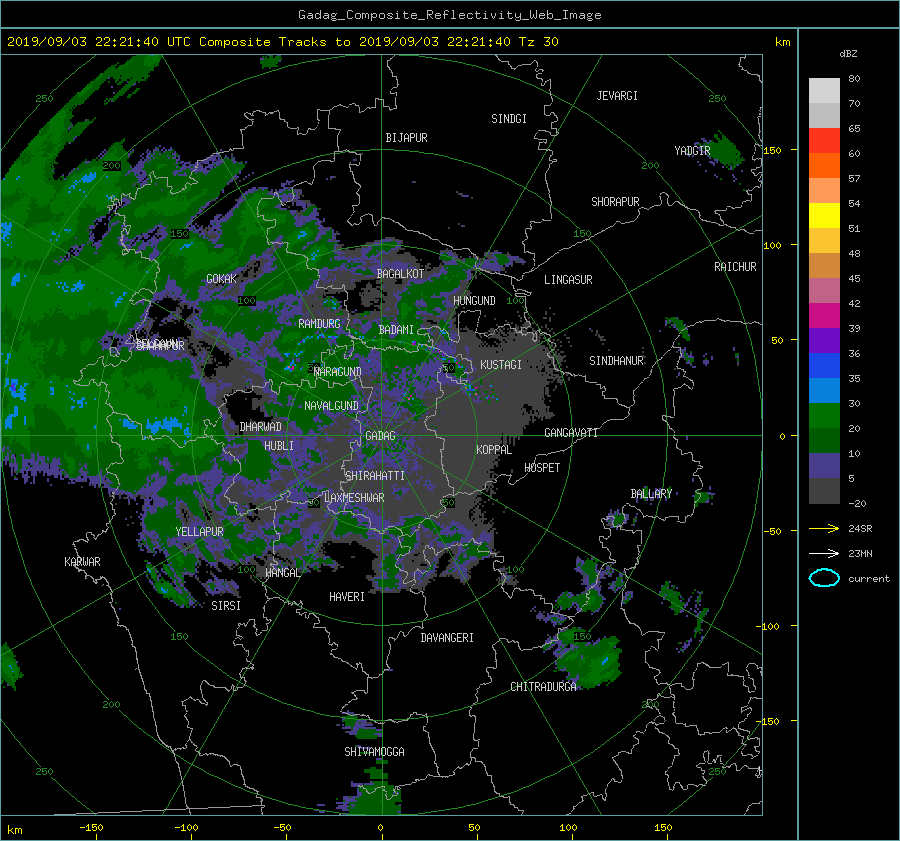Click the HUBLI city label
This screenshot has height=841, width=900.
(x=279, y=446)
